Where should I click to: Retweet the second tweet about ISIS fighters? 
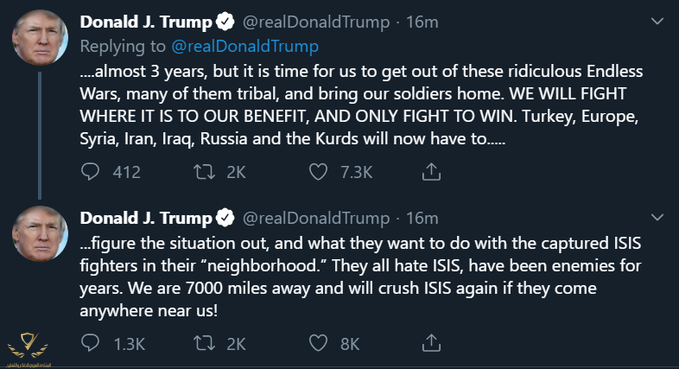204,343
